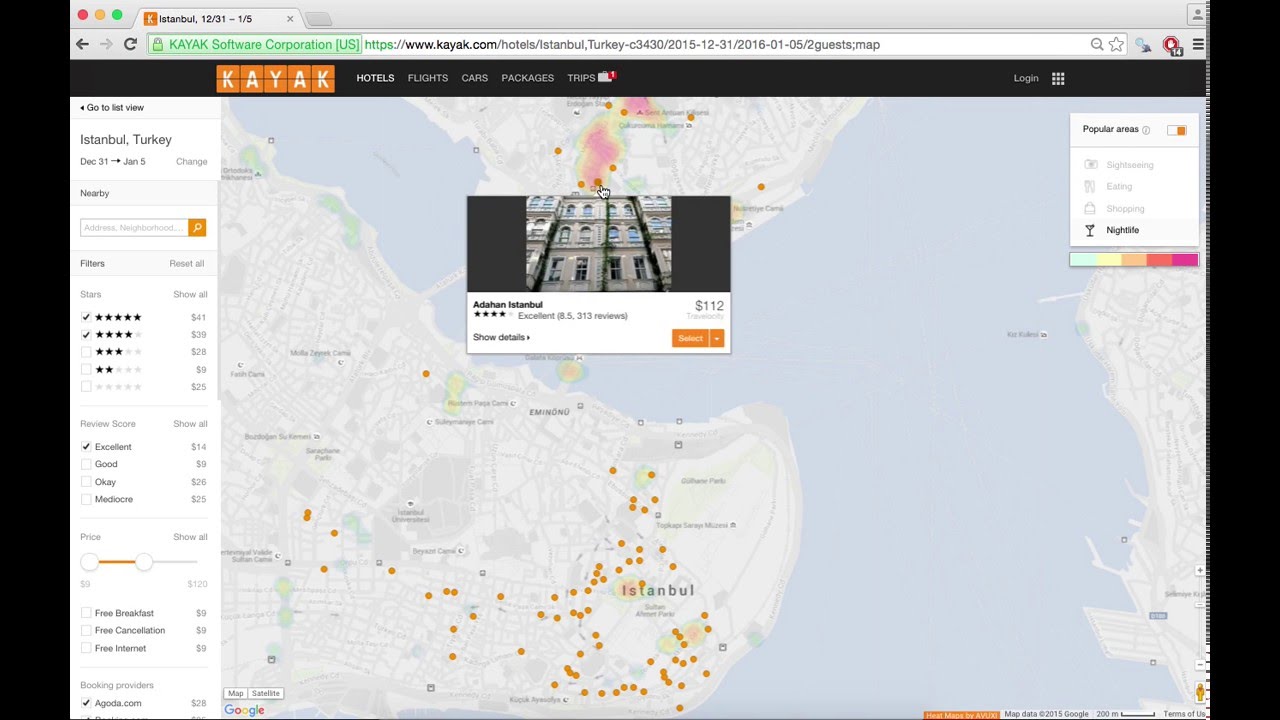The image size is (1280, 720).
Task: Bookmark this page with the star icon
Action: click(x=1116, y=44)
